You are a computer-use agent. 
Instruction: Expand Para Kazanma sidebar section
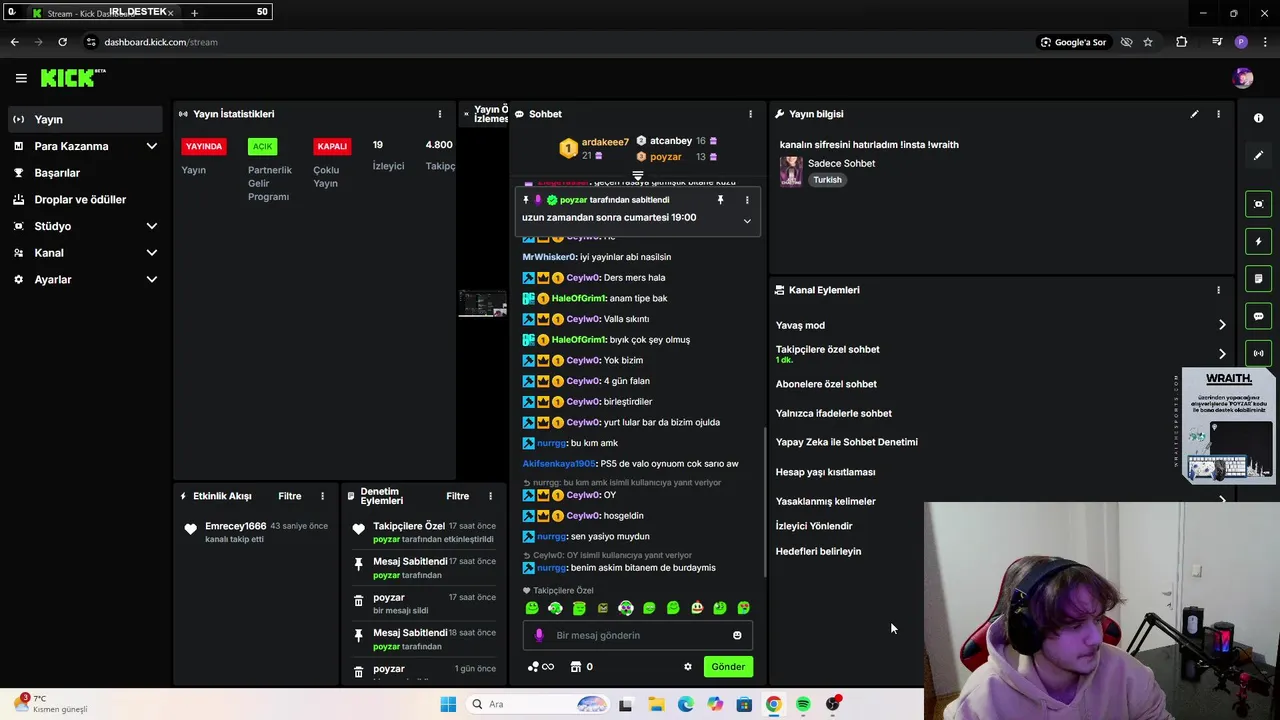point(151,146)
